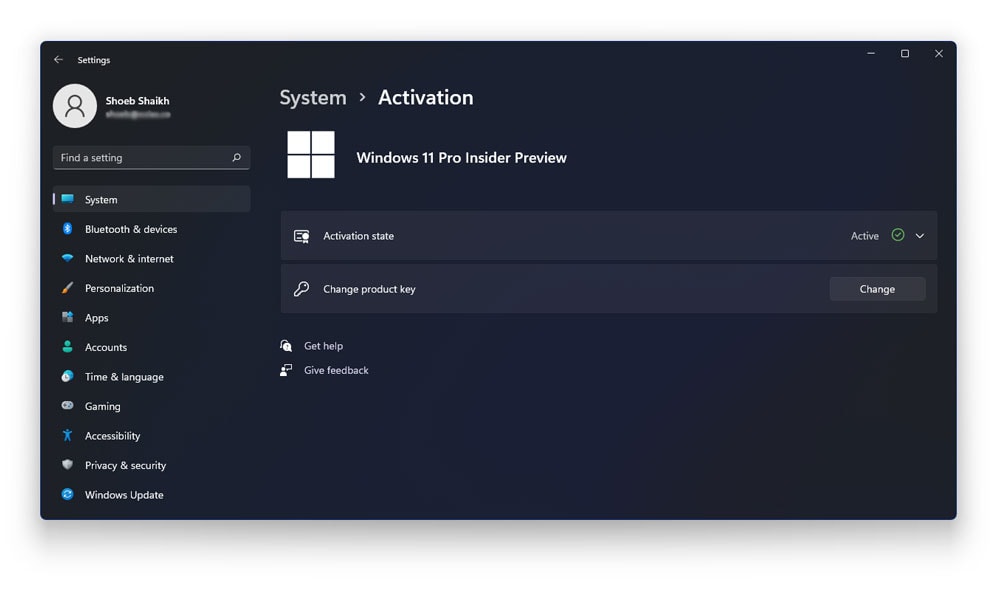Go back using the Settings back arrow
The image size is (994, 600).
pyautogui.click(x=58, y=60)
